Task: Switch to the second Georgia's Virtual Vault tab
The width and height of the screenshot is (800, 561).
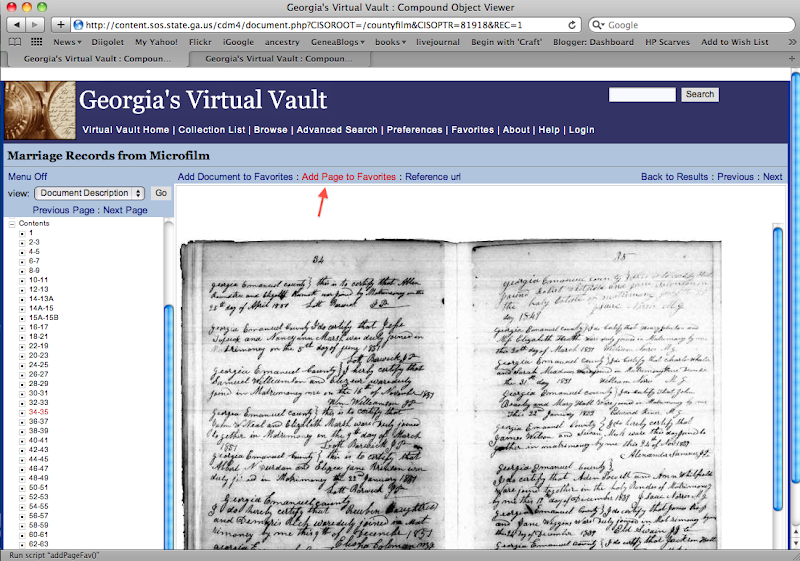Action: (279, 59)
